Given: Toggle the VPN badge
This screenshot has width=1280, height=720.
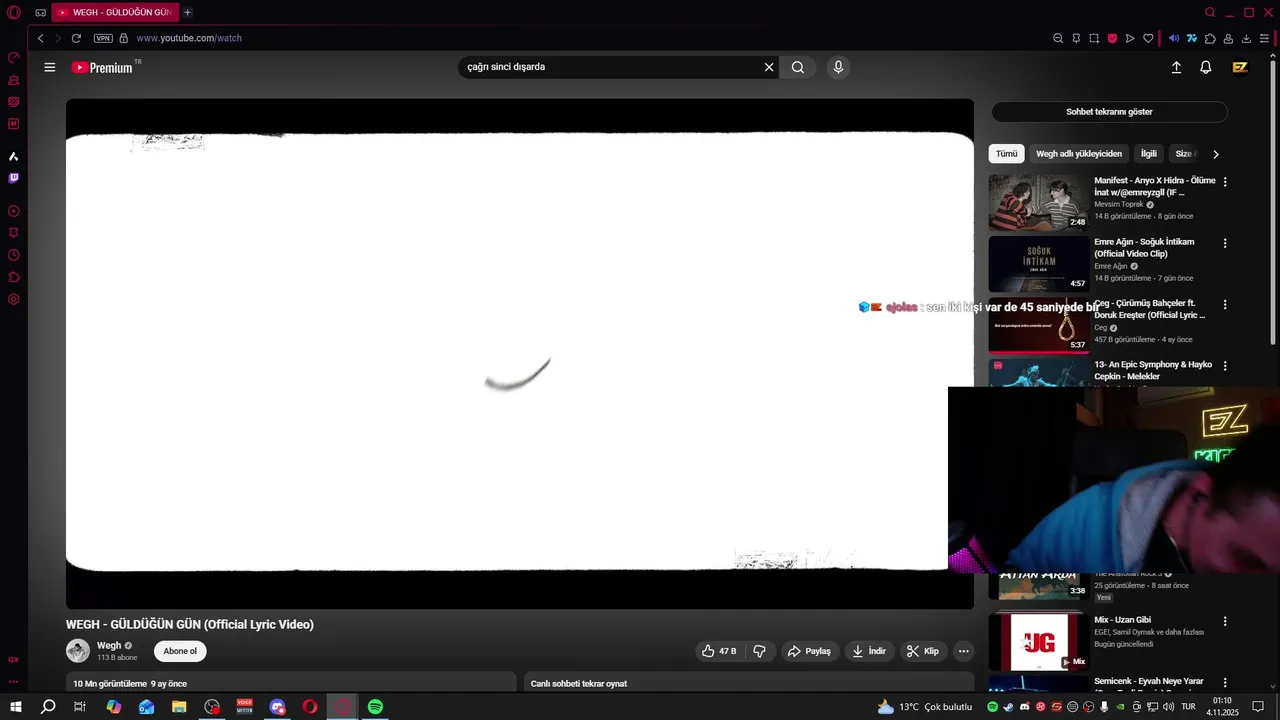Looking at the screenshot, I should (x=103, y=38).
